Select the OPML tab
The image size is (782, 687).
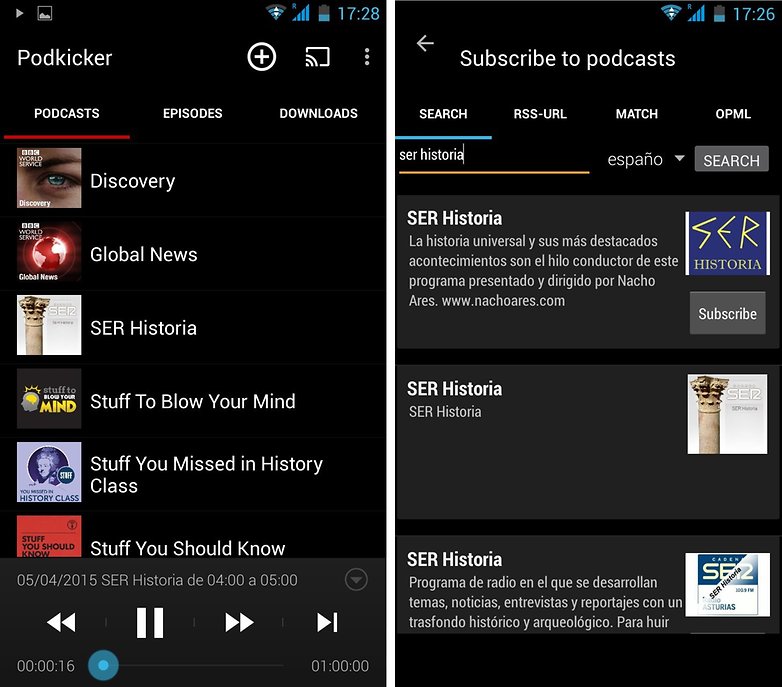733,114
